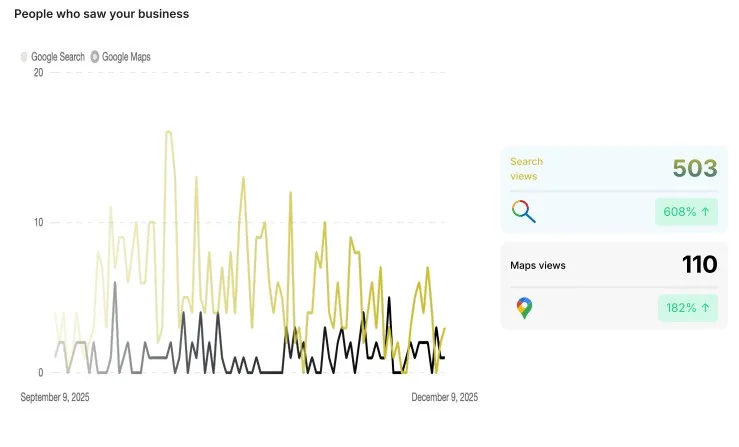Click the Google Search legend dot

[x=24, y=57]
